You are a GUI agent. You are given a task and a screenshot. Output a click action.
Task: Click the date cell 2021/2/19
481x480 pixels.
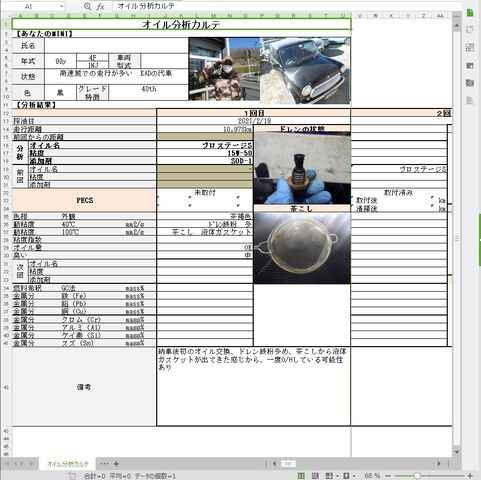click(253, 121)
